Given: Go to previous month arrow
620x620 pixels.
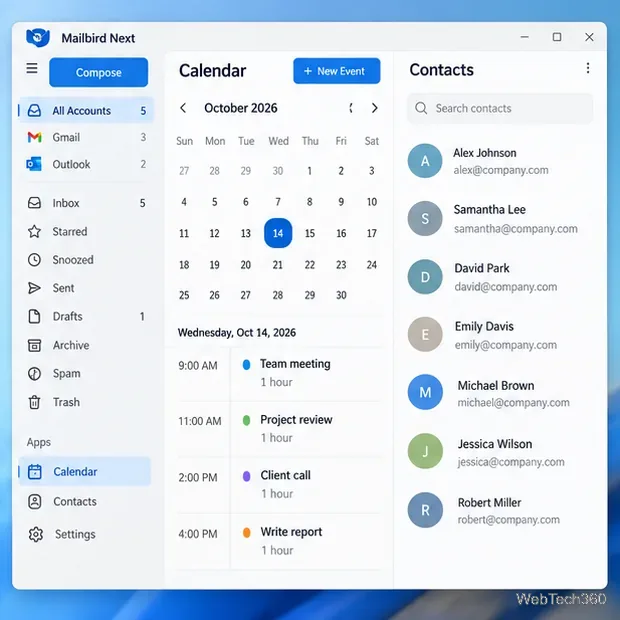Looking at the screenshot, I should tap(183, 108).
